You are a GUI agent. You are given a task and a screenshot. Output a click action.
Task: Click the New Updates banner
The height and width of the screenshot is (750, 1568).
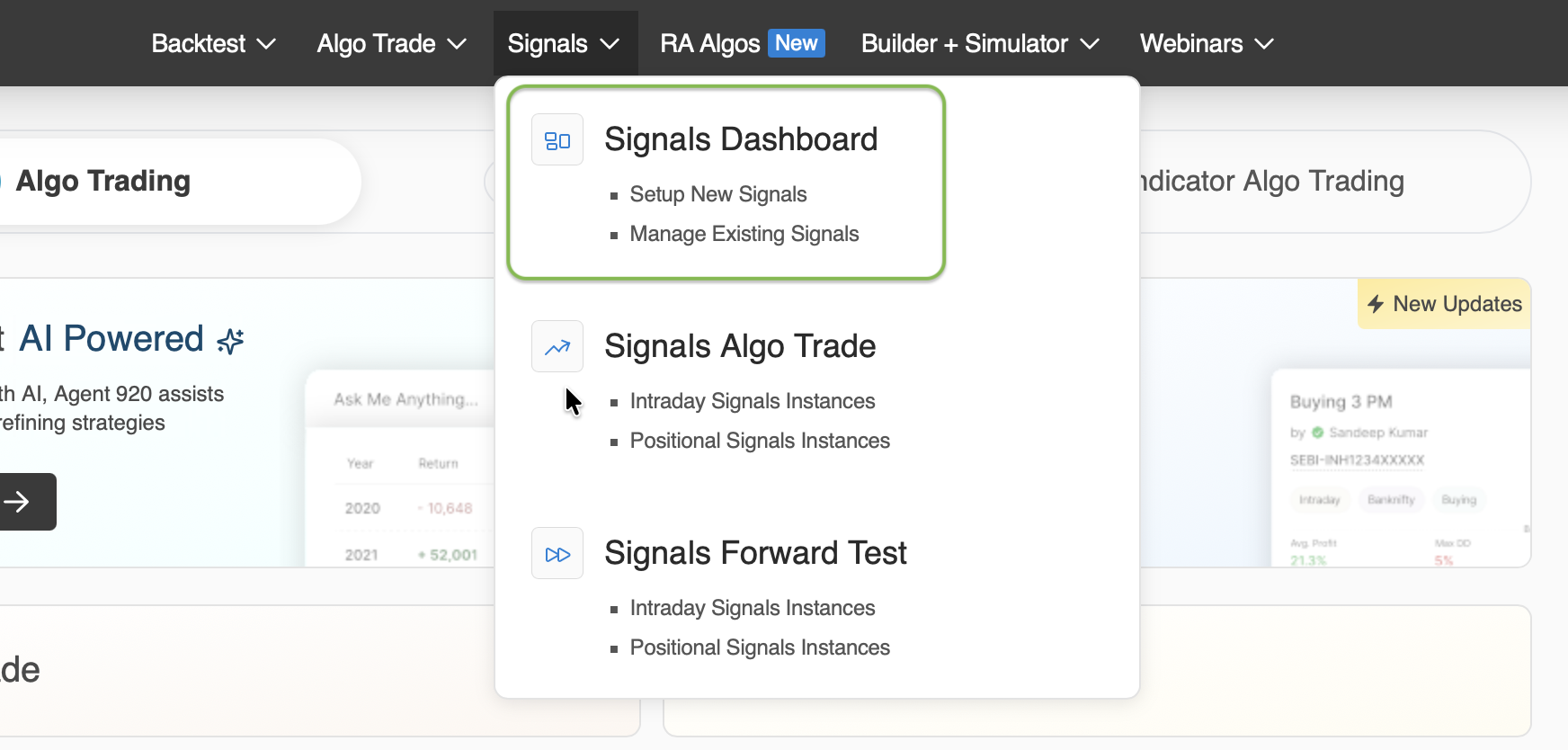point(1442,304)
